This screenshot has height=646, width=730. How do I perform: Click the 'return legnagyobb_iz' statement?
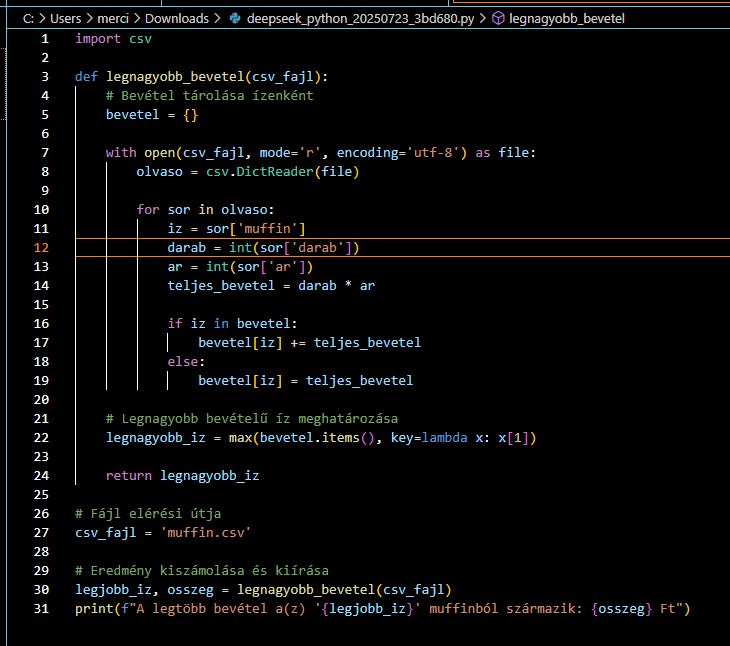coord(182,476)
